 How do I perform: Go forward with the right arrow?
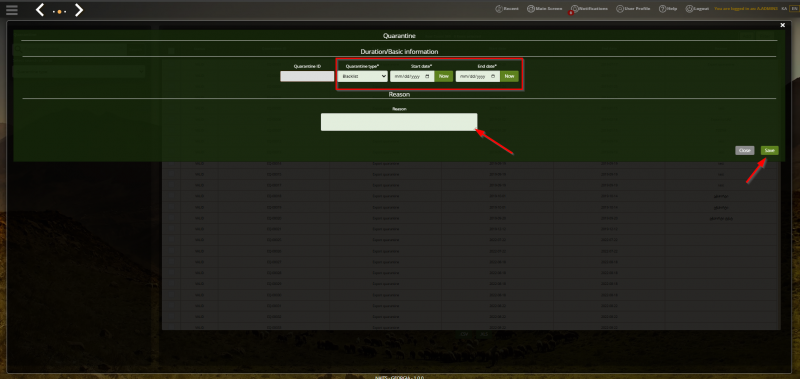pos(79,10)
